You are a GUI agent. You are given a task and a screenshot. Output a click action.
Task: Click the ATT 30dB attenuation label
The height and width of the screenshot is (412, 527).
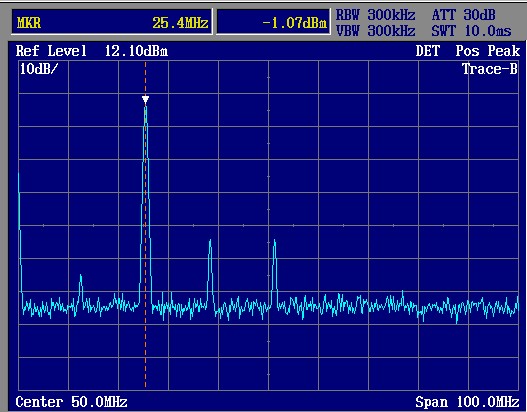pos(463,15)
